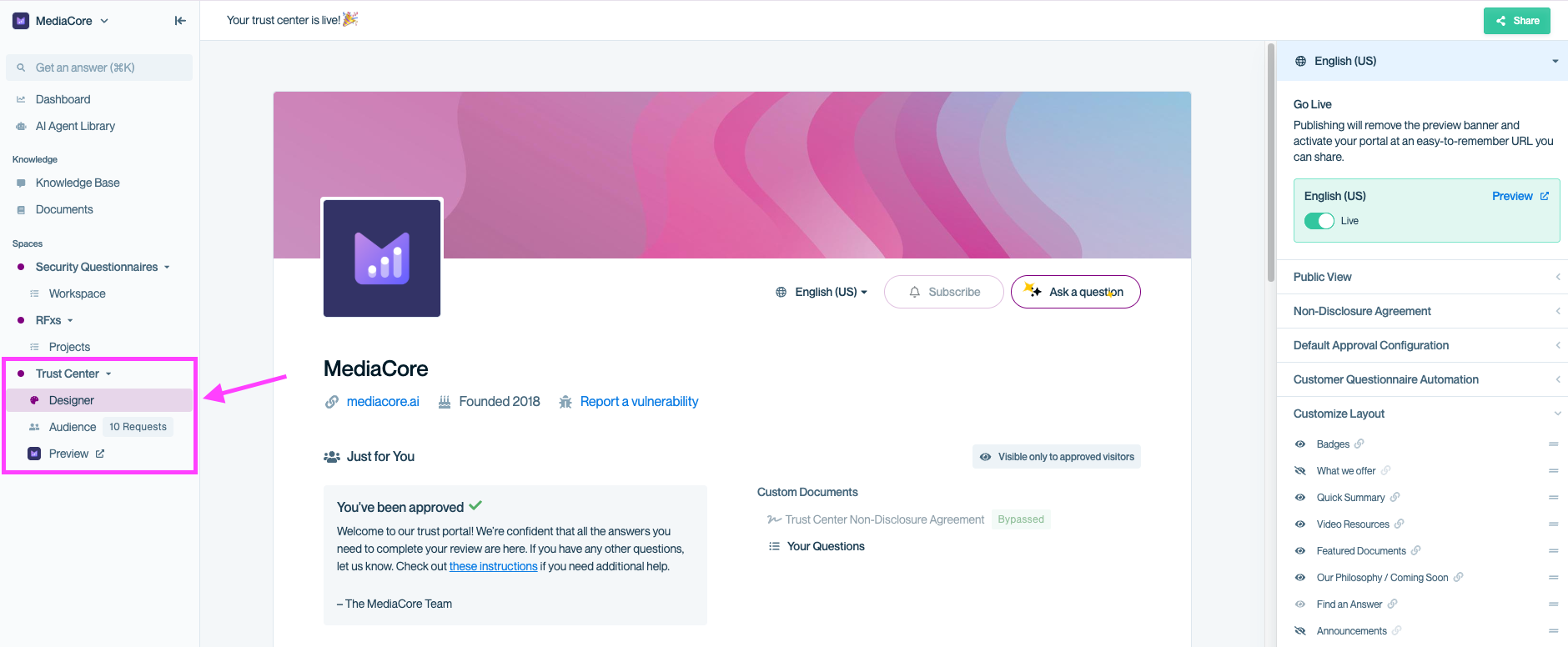Click the drag handle on Badges row
The image size is (1568, 647).
[1553, 444]
